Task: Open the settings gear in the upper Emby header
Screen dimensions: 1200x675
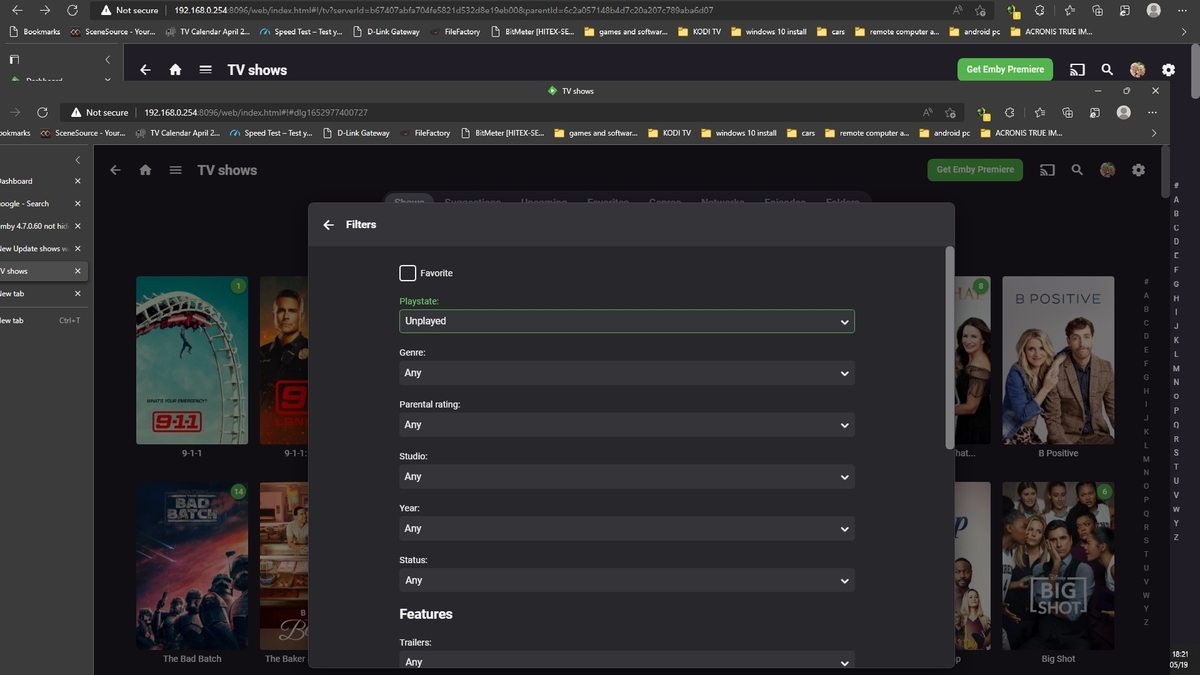Action: pyautogui.click(x=1168, y=70)
